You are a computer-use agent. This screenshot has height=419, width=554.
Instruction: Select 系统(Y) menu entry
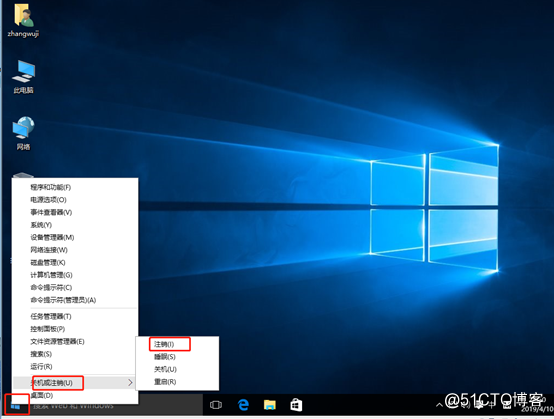(x=75, y=225)
